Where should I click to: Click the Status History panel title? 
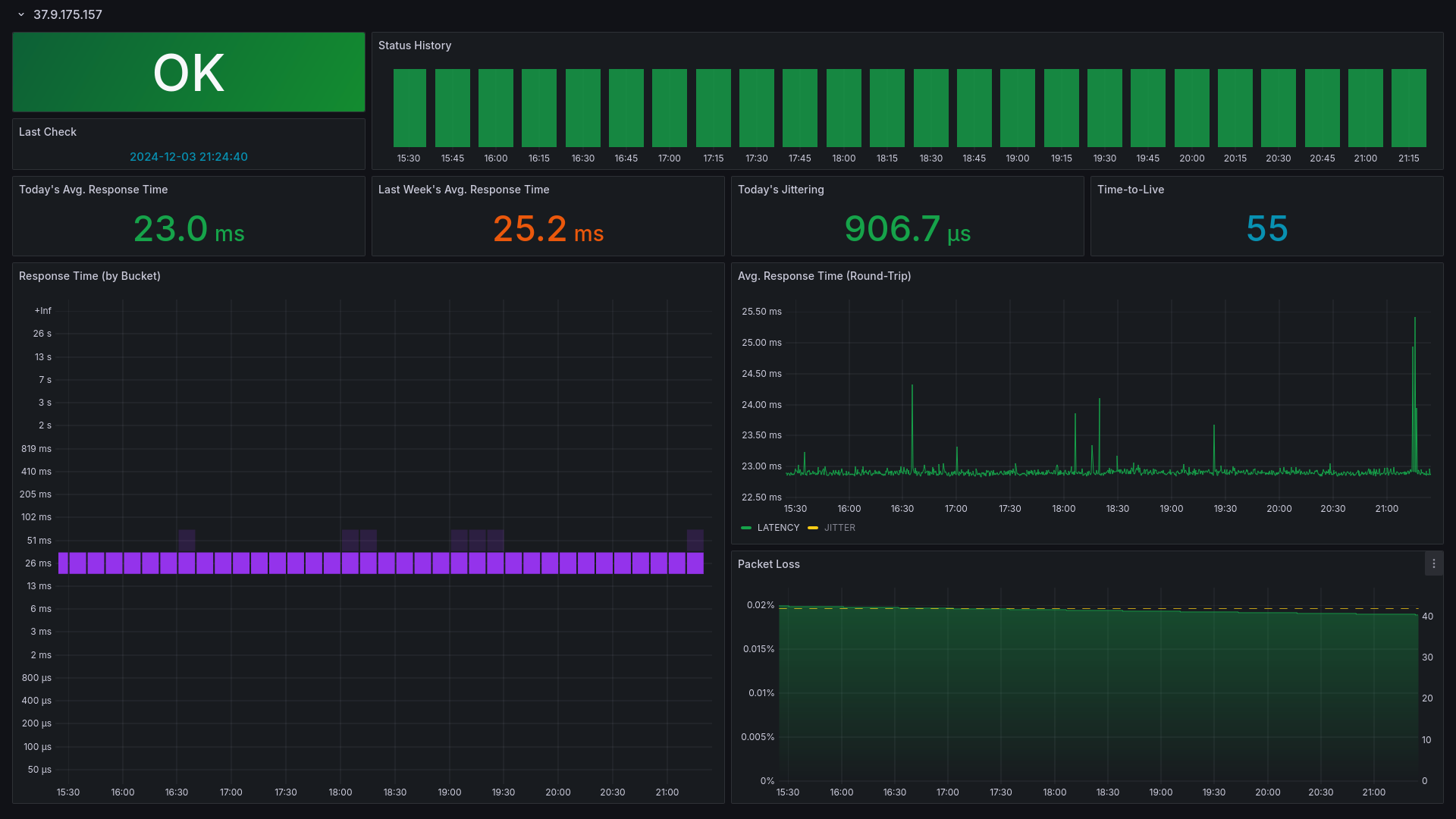pos(415,45)
